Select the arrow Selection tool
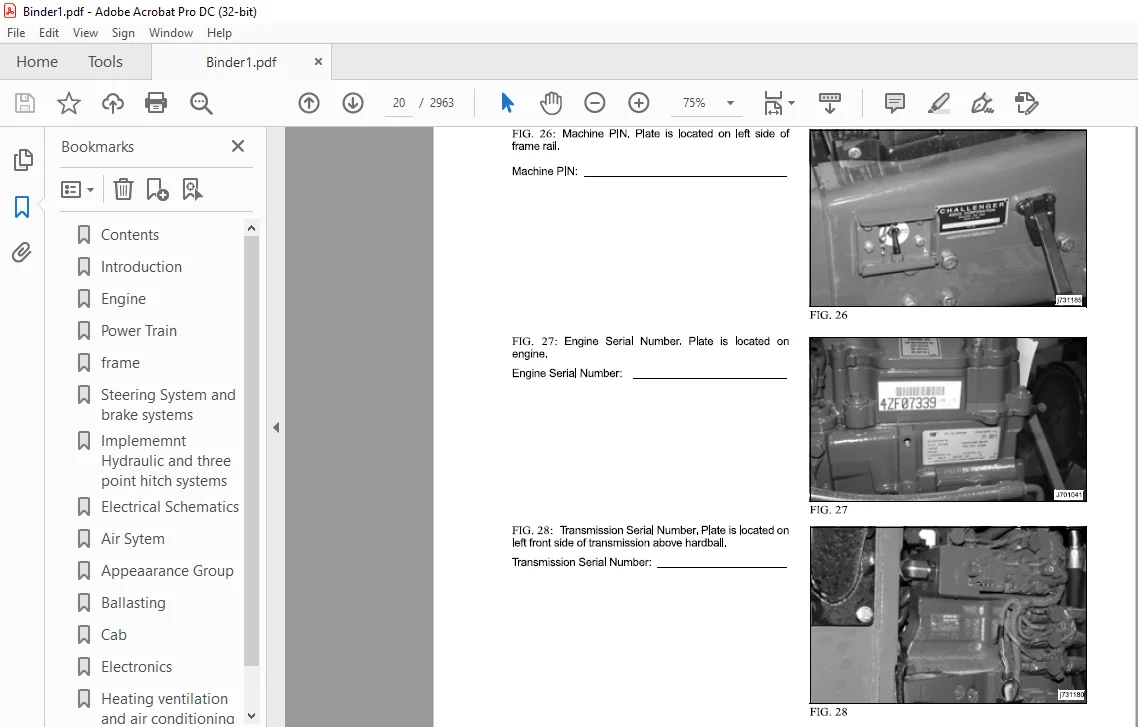This screenshot has height=727, width=1138. coord(507,103)
